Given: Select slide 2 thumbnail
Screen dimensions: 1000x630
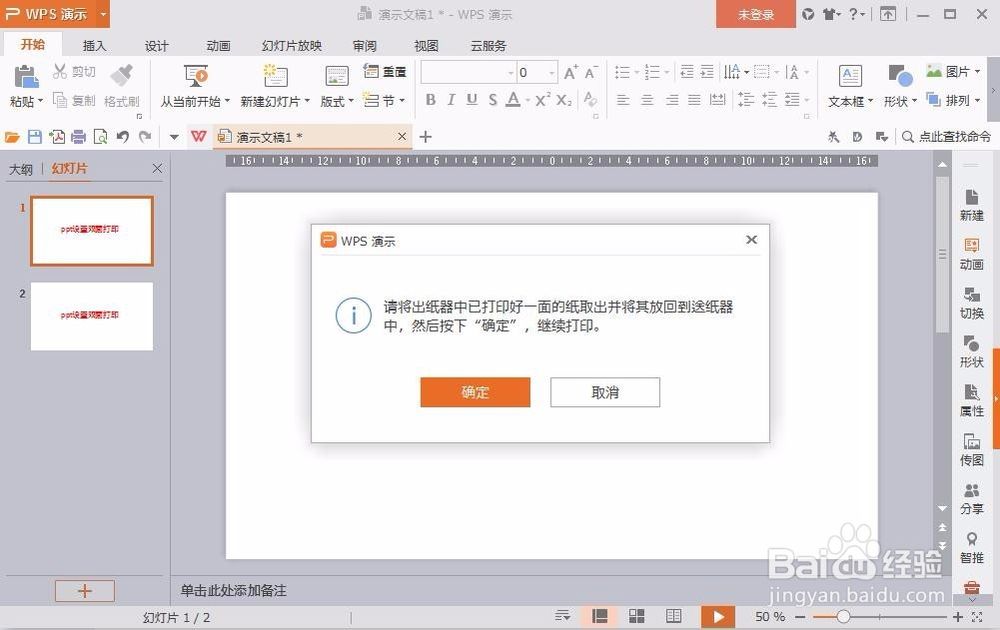Looking at the screenshot, I should tap(92, 316).
